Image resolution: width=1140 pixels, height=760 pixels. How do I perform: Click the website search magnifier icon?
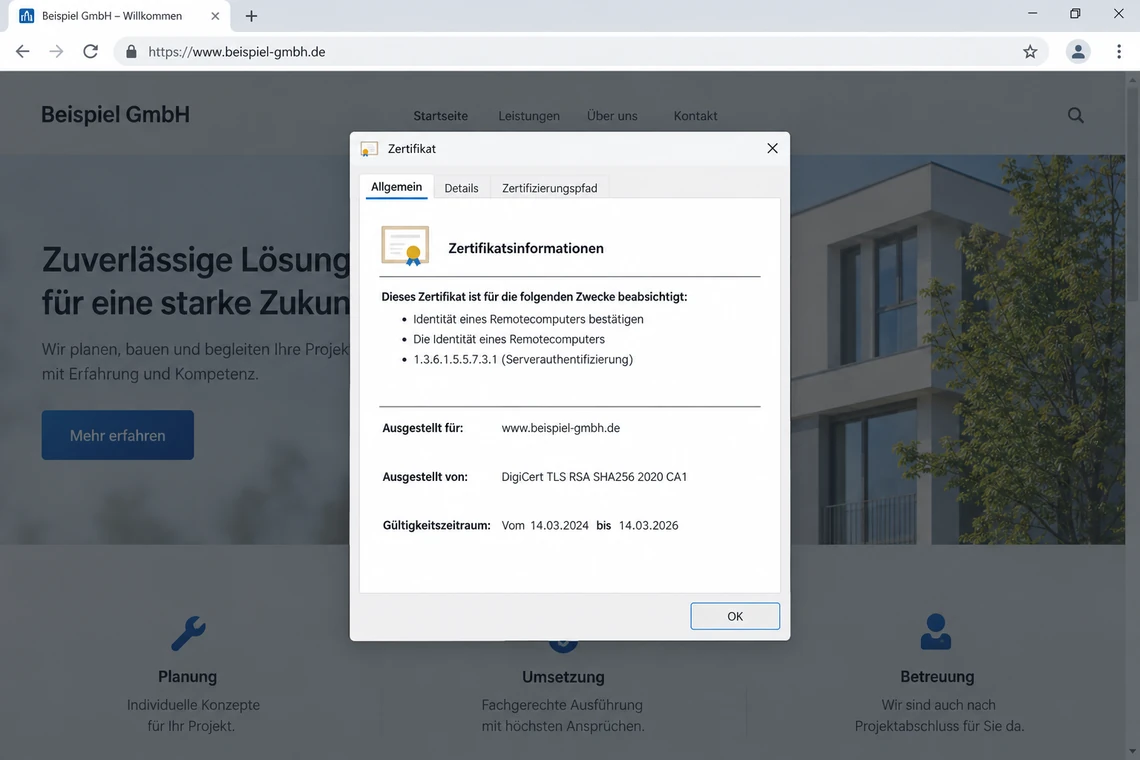[1075, 115]
